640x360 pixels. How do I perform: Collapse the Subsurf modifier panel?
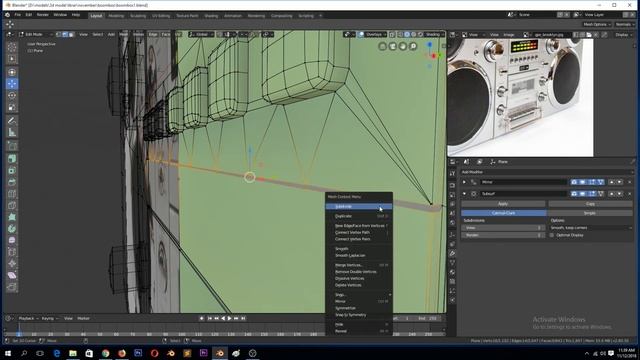[x=464, y=194]
